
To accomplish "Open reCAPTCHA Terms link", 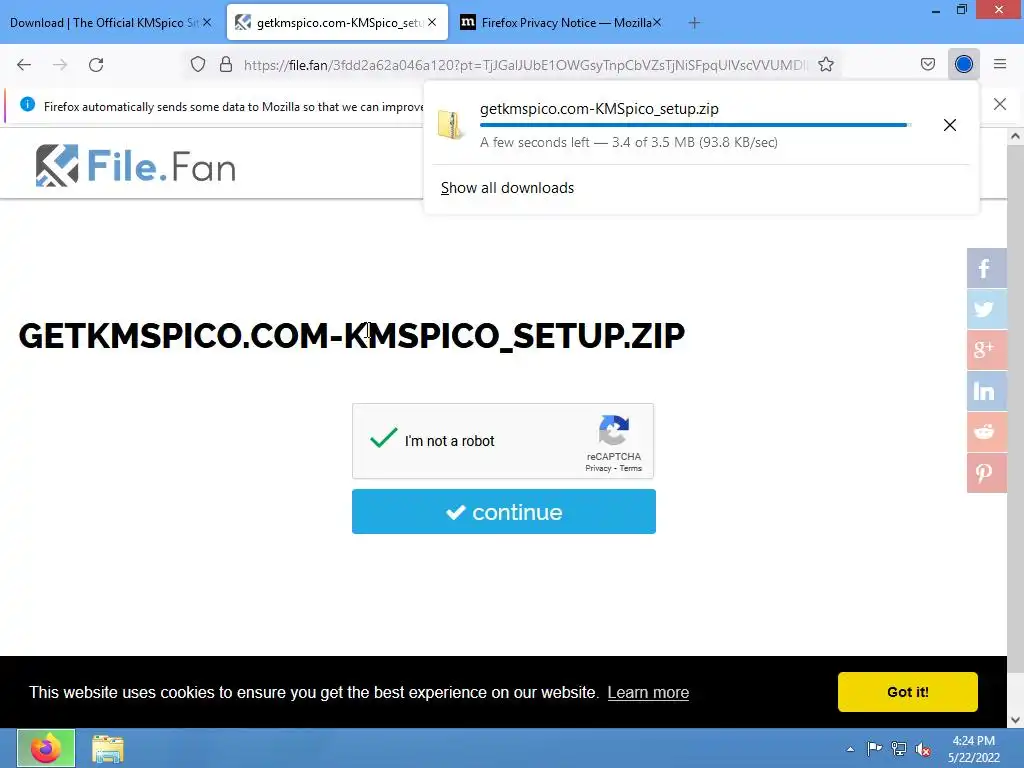I will click(631, 468).
